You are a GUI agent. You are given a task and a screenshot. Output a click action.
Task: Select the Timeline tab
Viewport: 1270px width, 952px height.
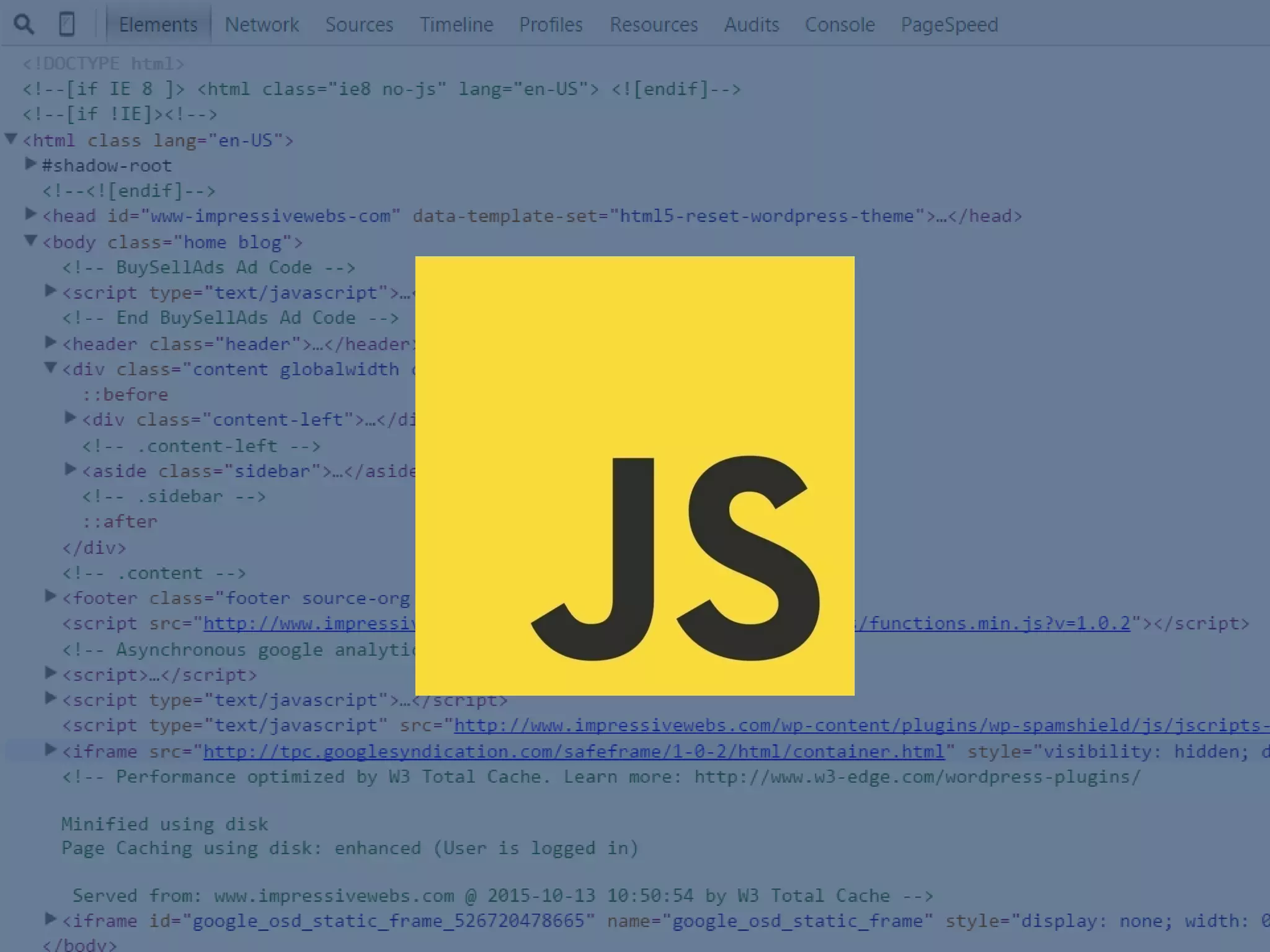coord(456,25)
